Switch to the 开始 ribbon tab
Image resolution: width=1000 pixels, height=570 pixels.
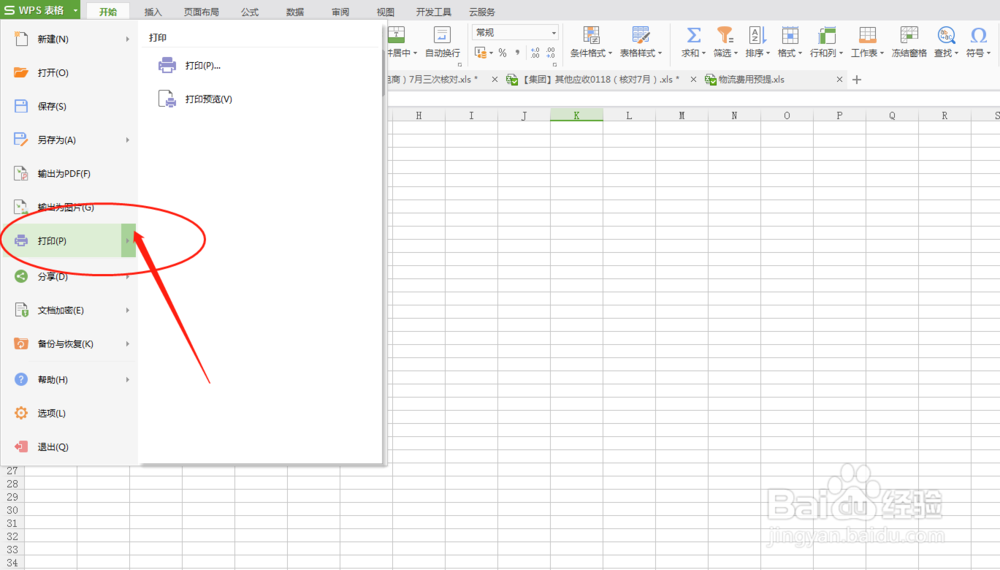[108, 11]
